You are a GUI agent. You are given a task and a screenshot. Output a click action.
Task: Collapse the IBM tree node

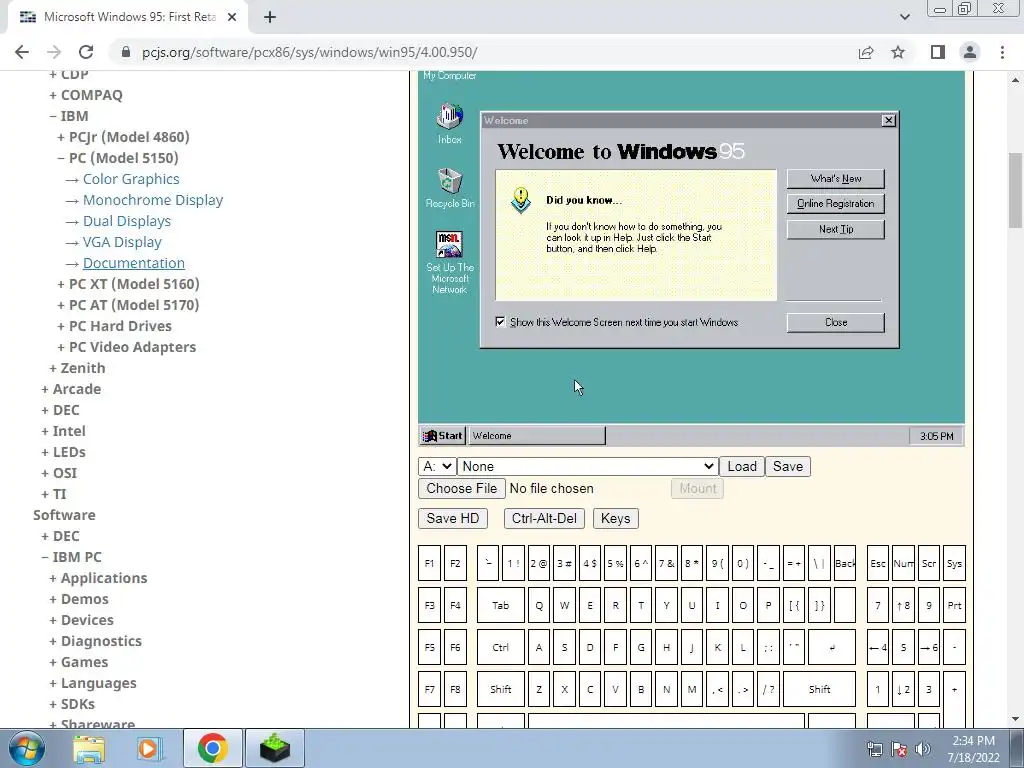(69, 116)
